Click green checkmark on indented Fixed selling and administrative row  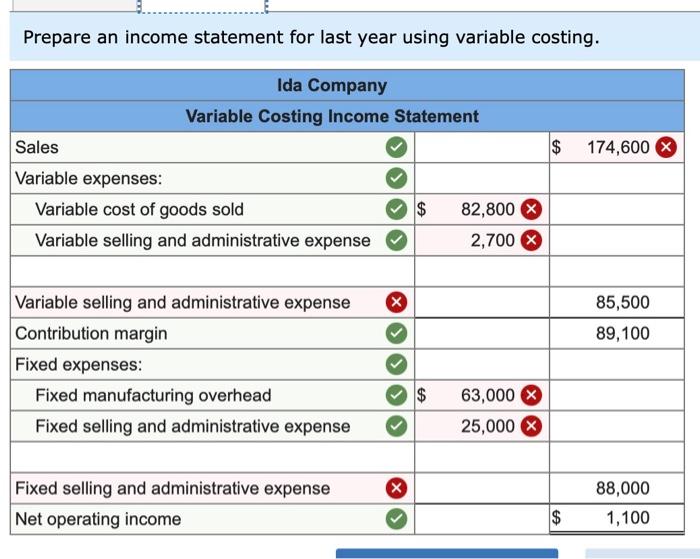pos(396,426)
